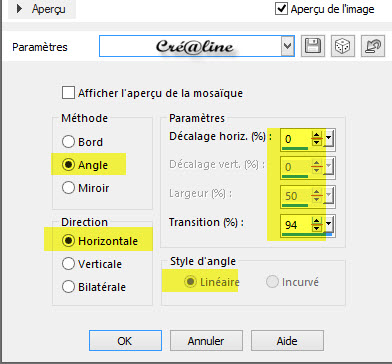Decrease Transition value with down arrow
The image size is (392, 364).
click(x=317, y=228)
